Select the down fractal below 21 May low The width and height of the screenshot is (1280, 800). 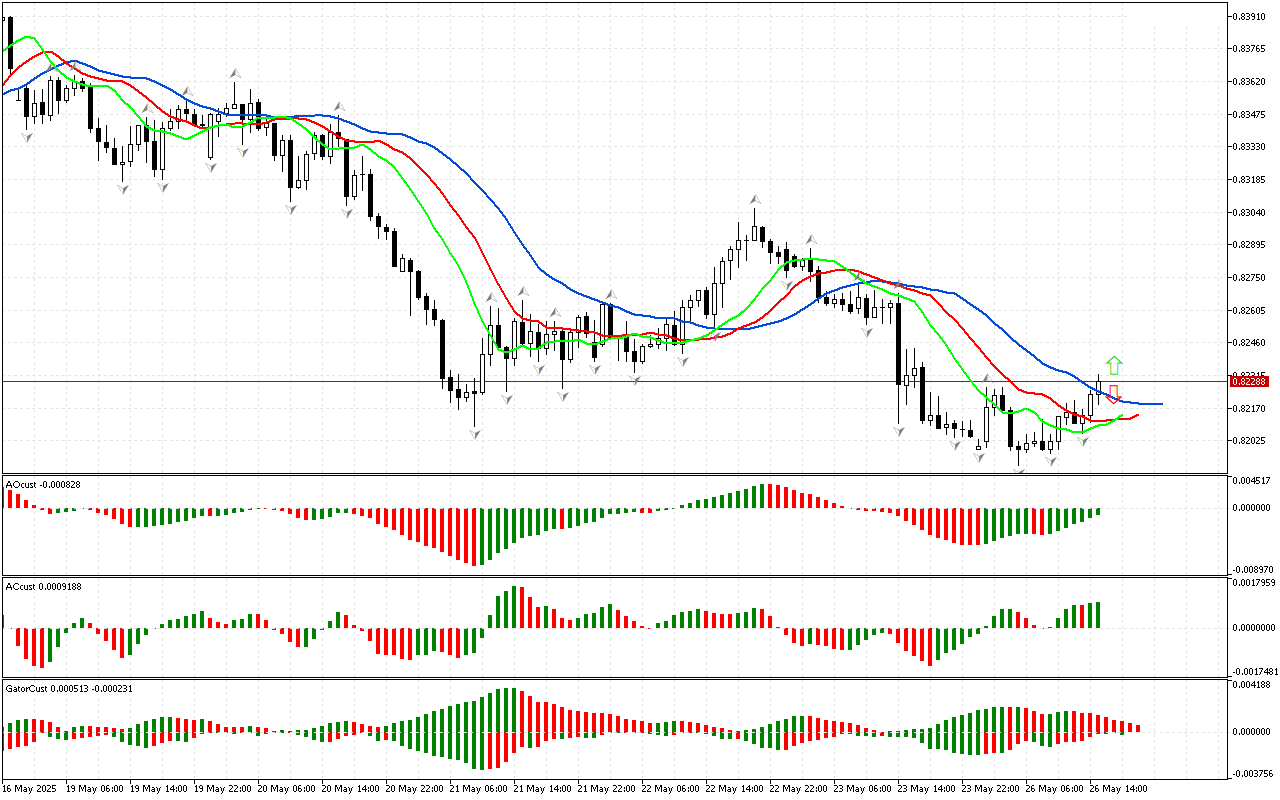(474, 433)
